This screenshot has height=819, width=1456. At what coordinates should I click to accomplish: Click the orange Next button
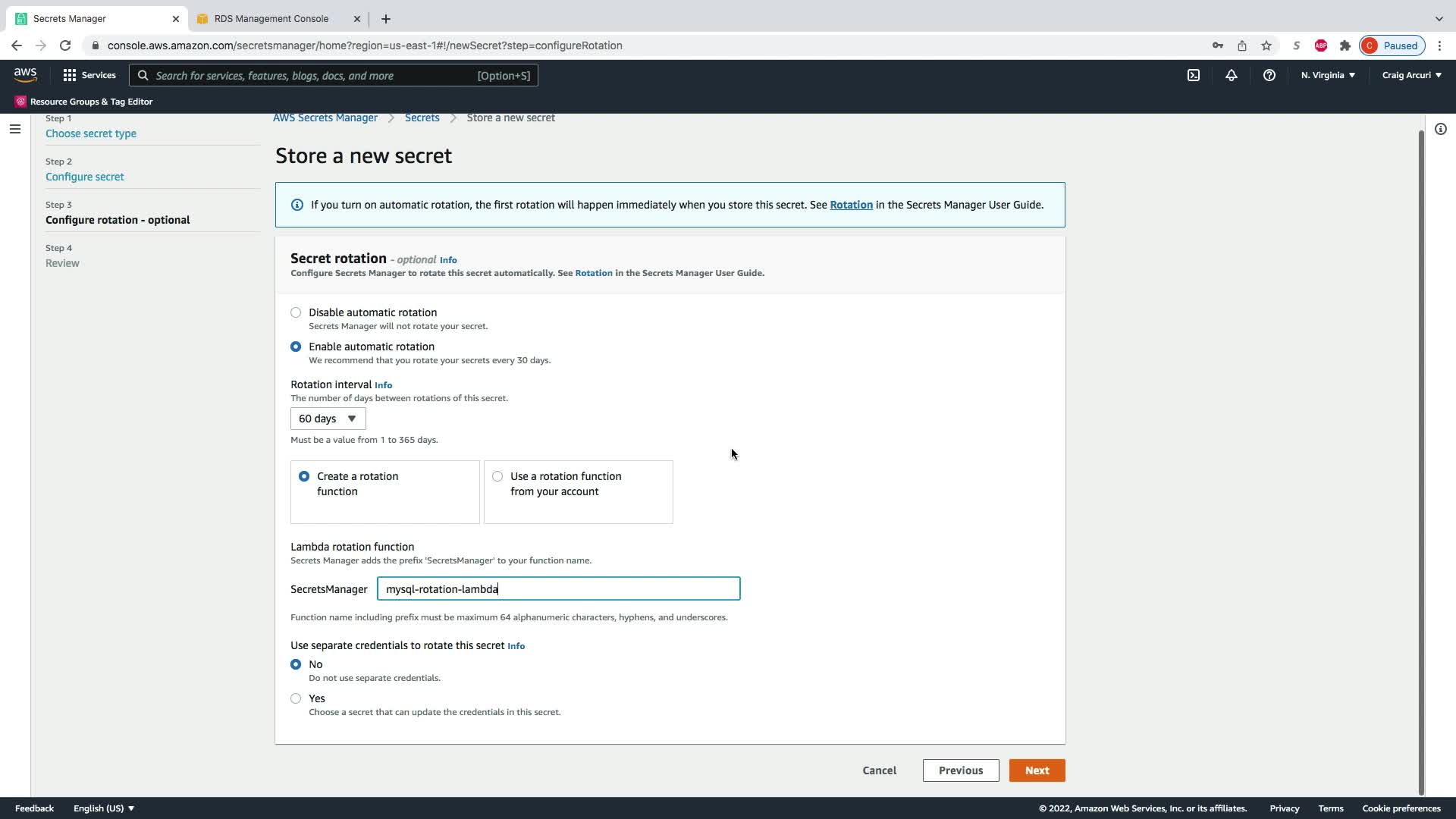[x=1037, y=770]
